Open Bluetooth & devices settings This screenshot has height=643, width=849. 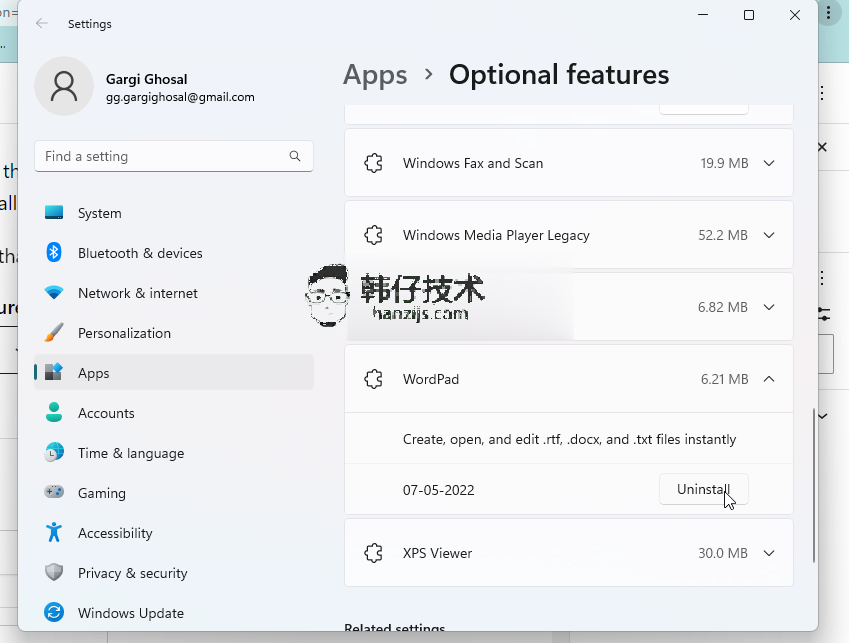(174, 253)
